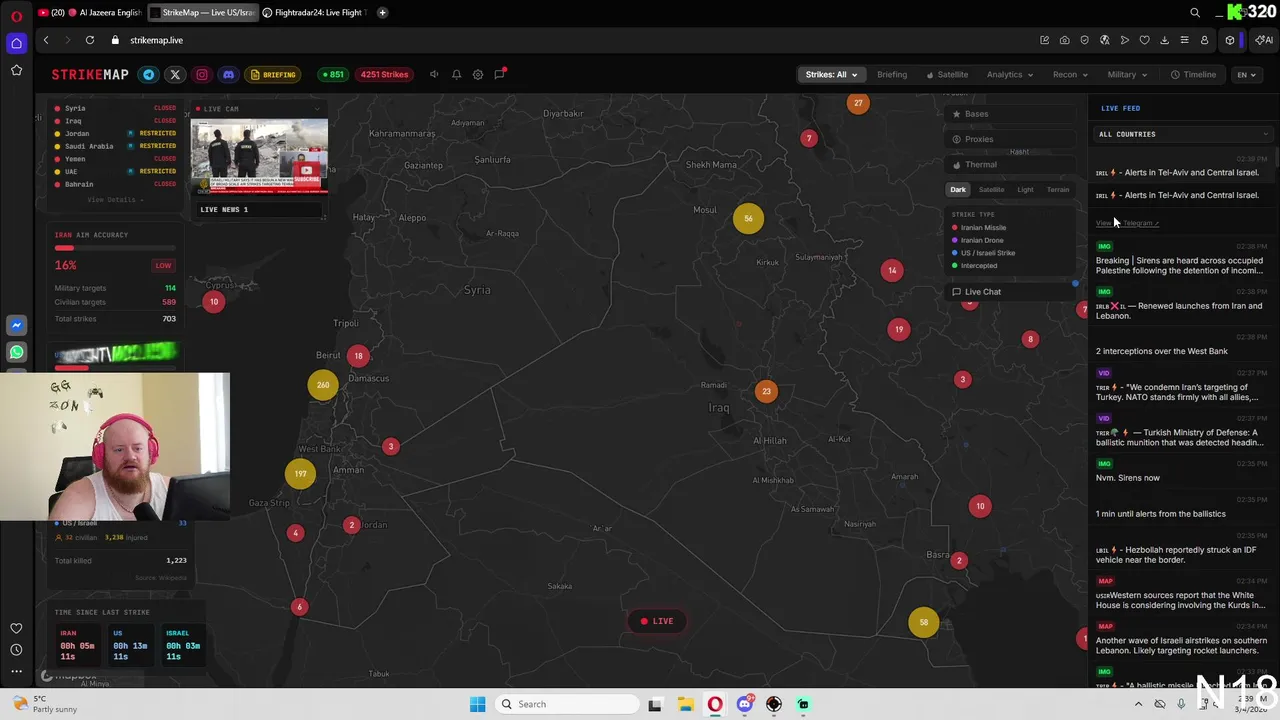Open Opera snapshot camera icon
Image resolution: width=1280 pixels, height=720 pixels.
pos(1065,40)
